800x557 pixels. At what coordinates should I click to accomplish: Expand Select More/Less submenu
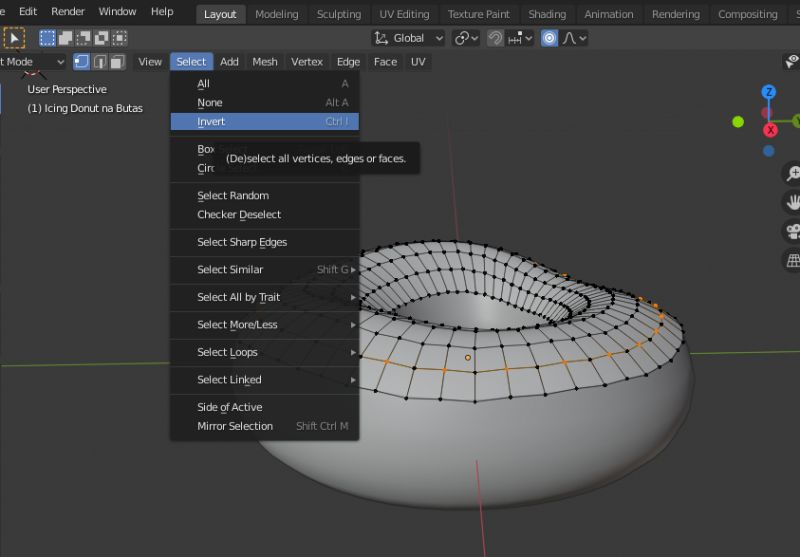(265, 324)
